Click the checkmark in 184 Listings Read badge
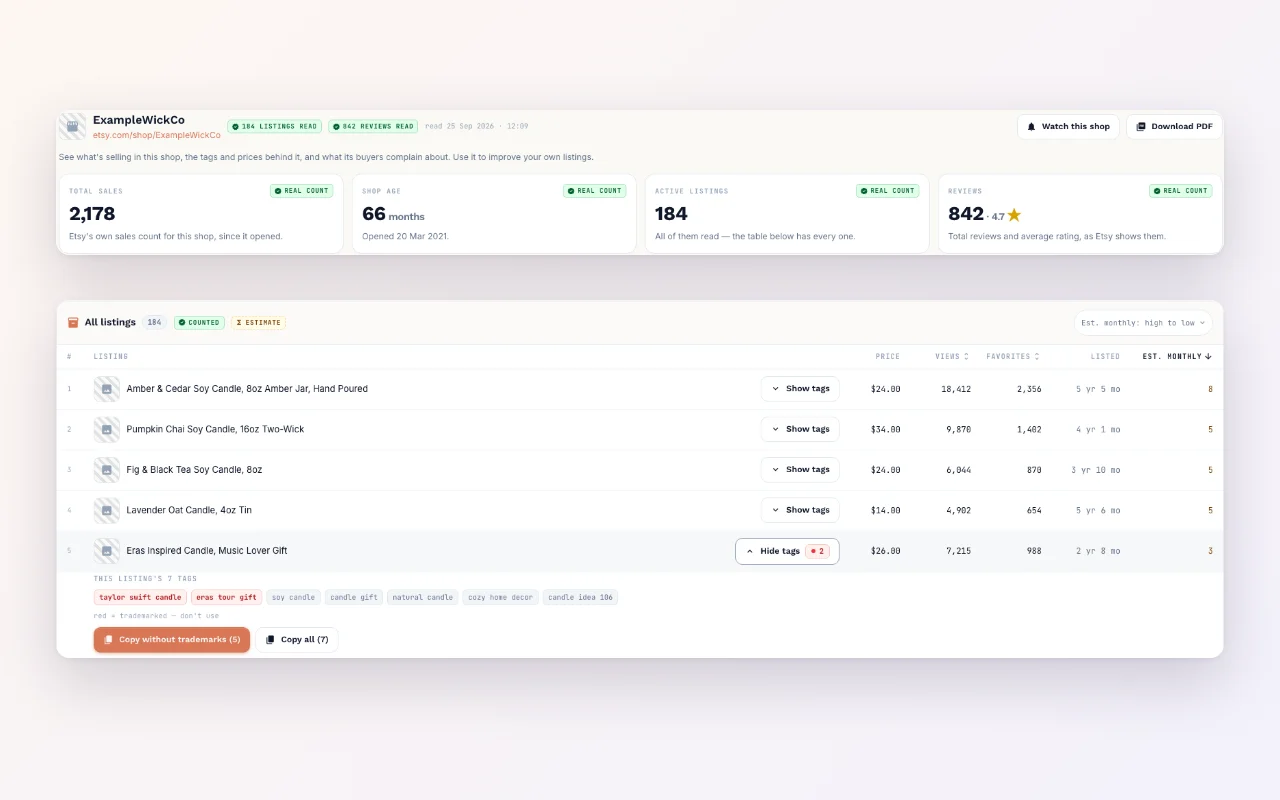 coord(236,127)
